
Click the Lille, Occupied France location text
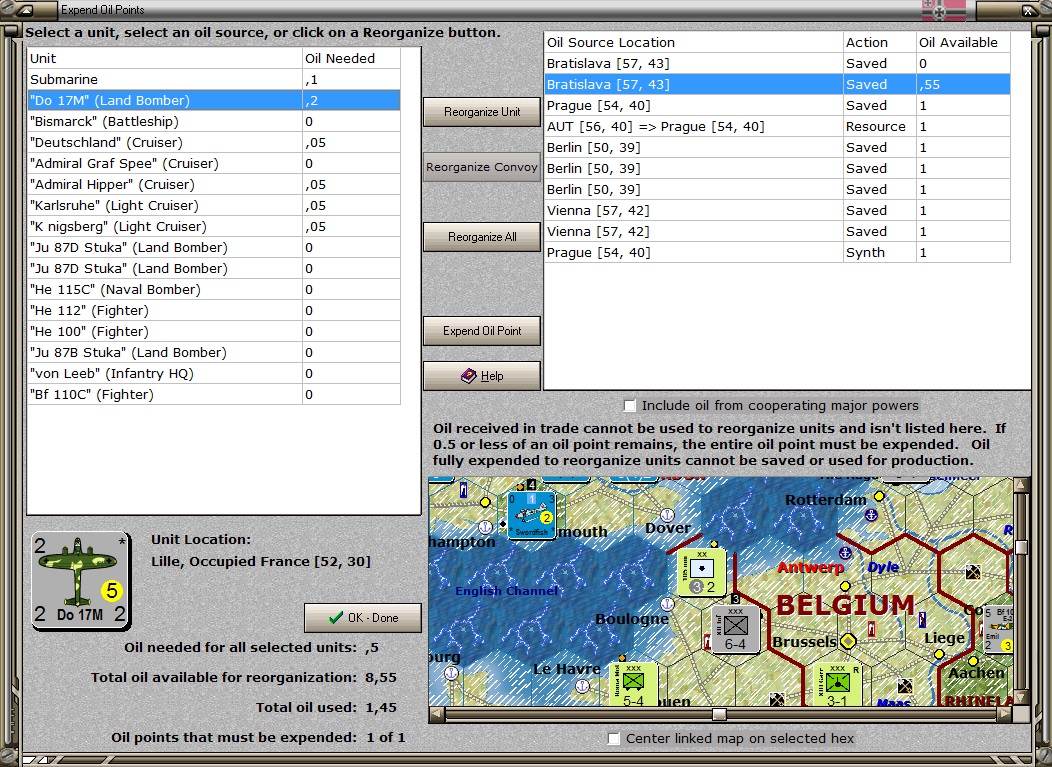pos(261,562)
